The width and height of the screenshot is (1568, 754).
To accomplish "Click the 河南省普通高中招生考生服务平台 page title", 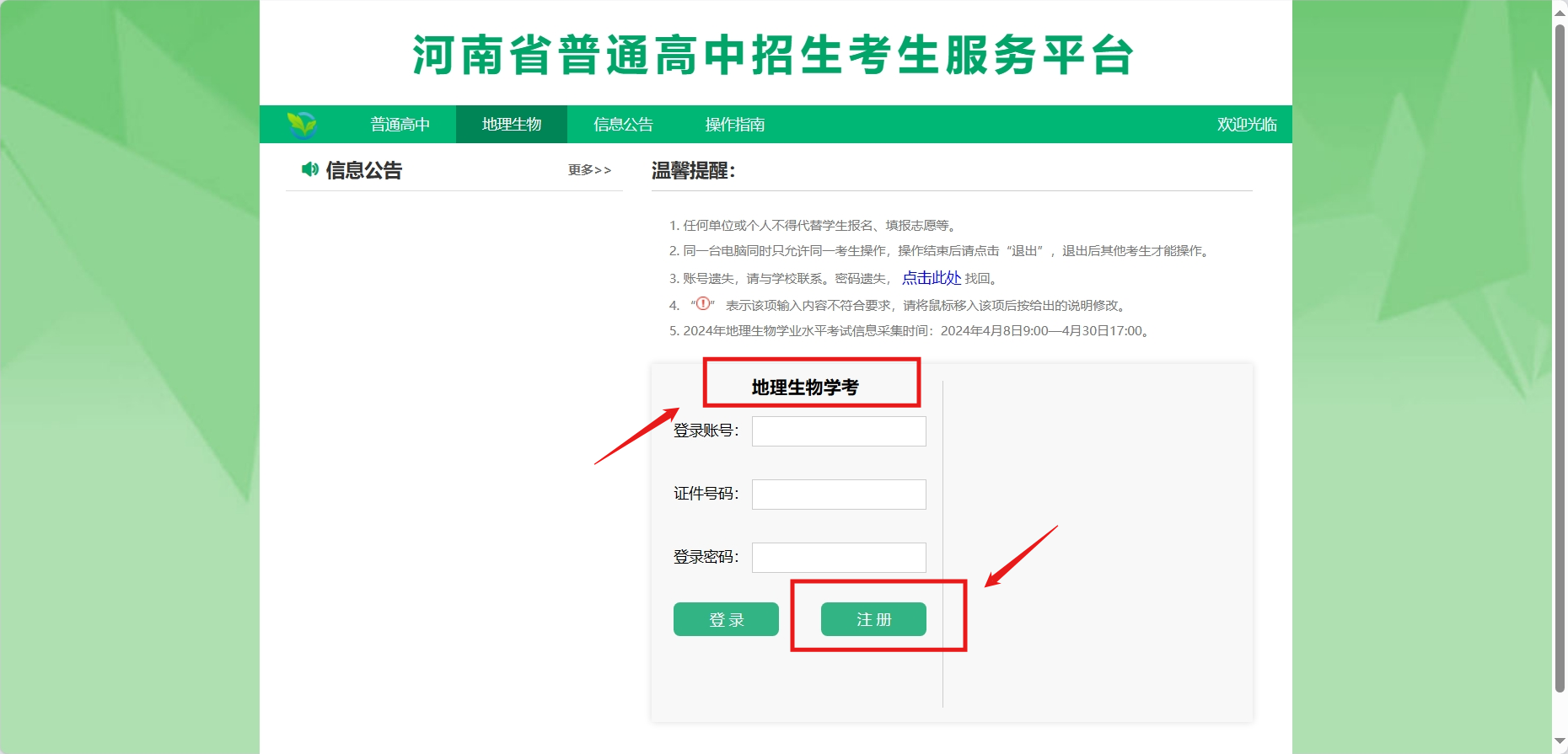I will (x=773, y=56).
